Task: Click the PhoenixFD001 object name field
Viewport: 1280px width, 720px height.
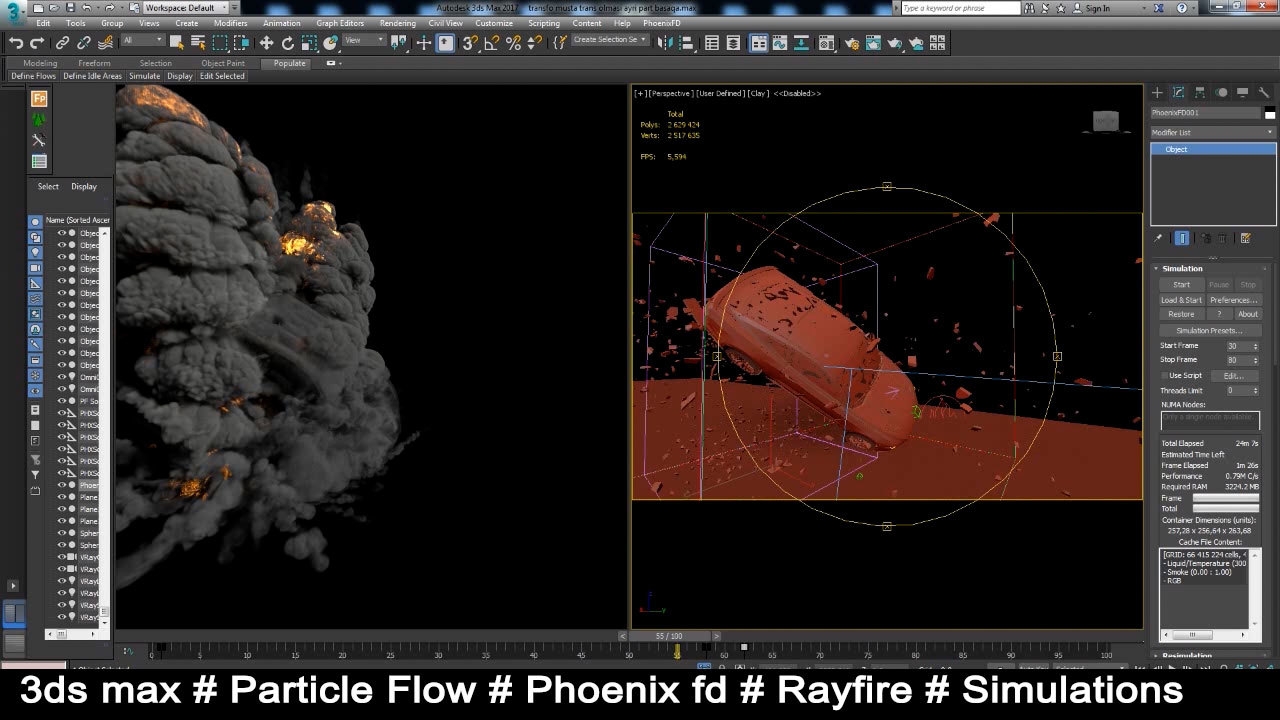Action: [x=1206, y=113]
